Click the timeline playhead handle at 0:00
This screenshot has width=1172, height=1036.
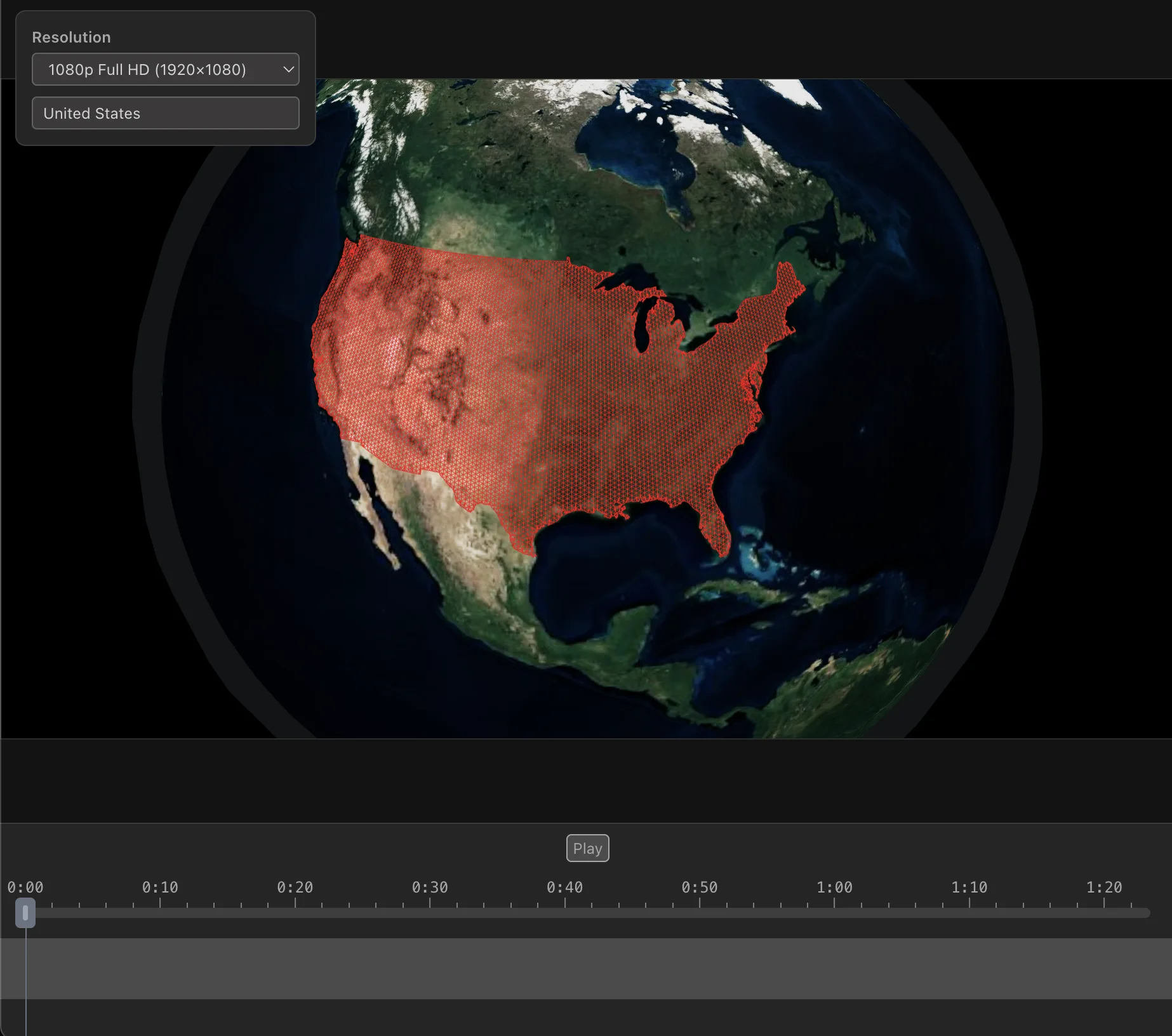pyautogui.click(x=25, y=913)
